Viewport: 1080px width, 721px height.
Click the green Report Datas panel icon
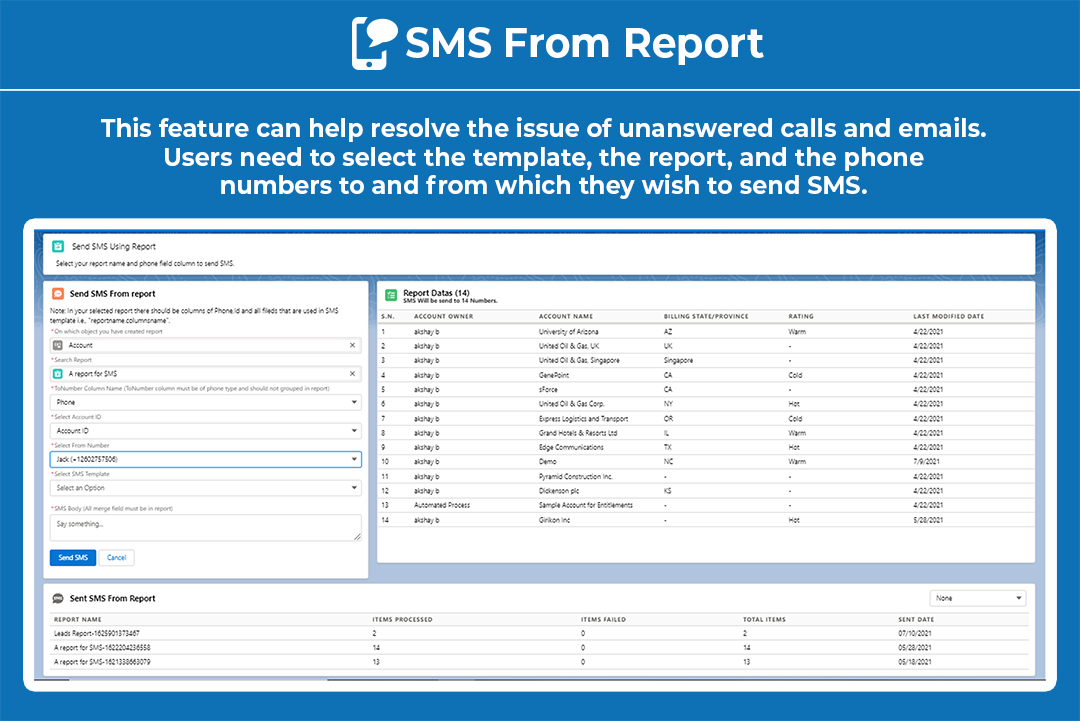click(x=392, y=292)
